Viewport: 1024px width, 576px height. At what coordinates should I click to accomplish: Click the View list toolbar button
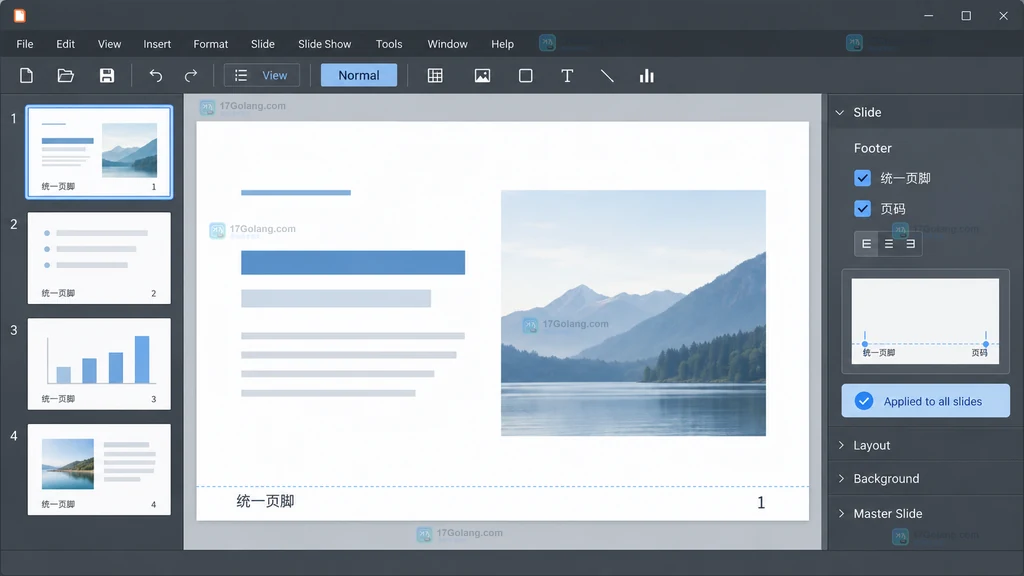[262, 76]
